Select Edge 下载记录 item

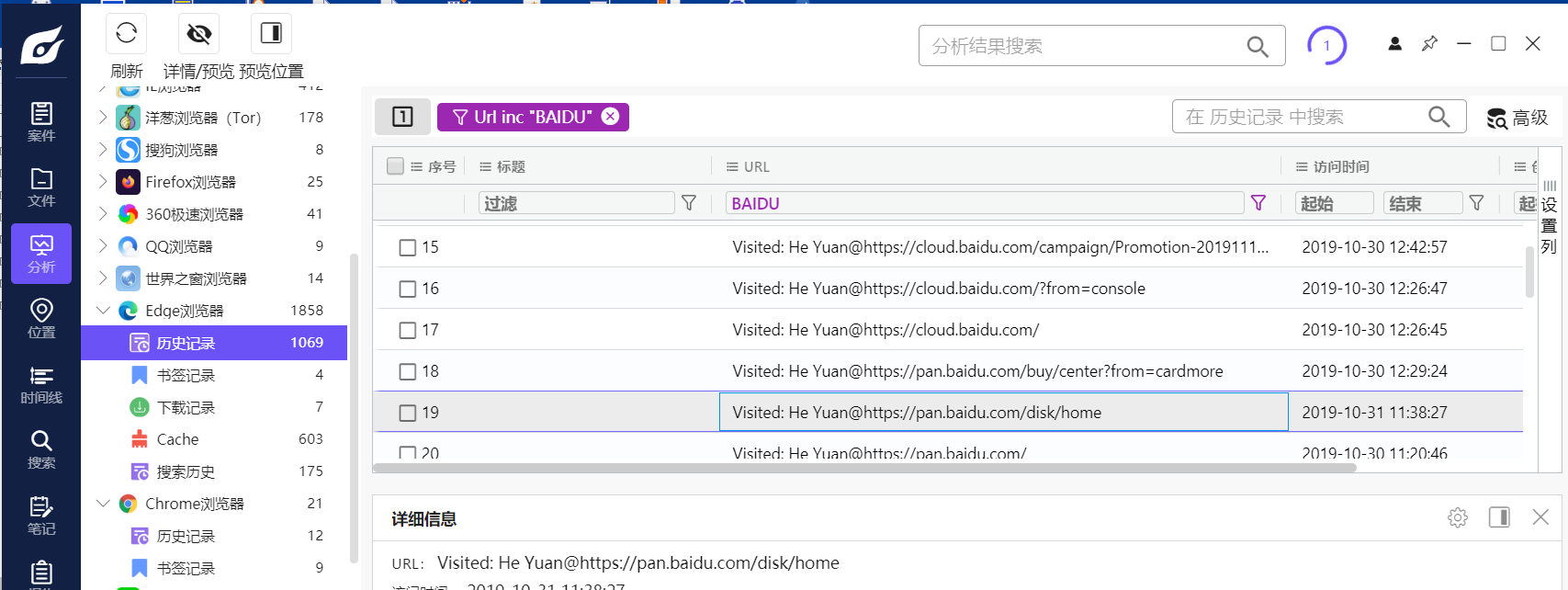[x=214, y=407]
